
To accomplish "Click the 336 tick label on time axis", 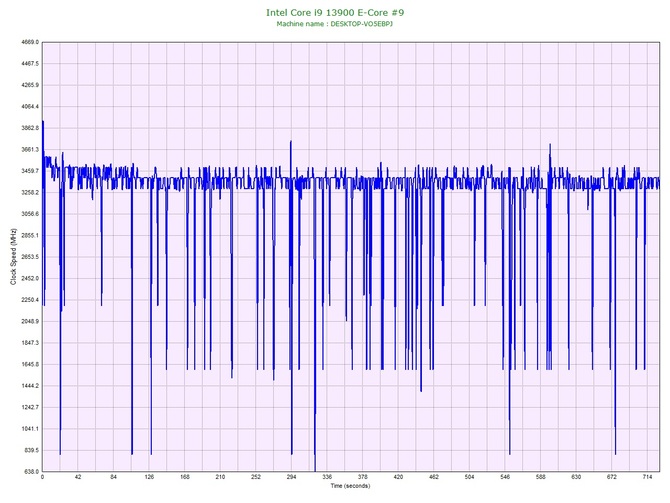I will (x=327, y=477).
